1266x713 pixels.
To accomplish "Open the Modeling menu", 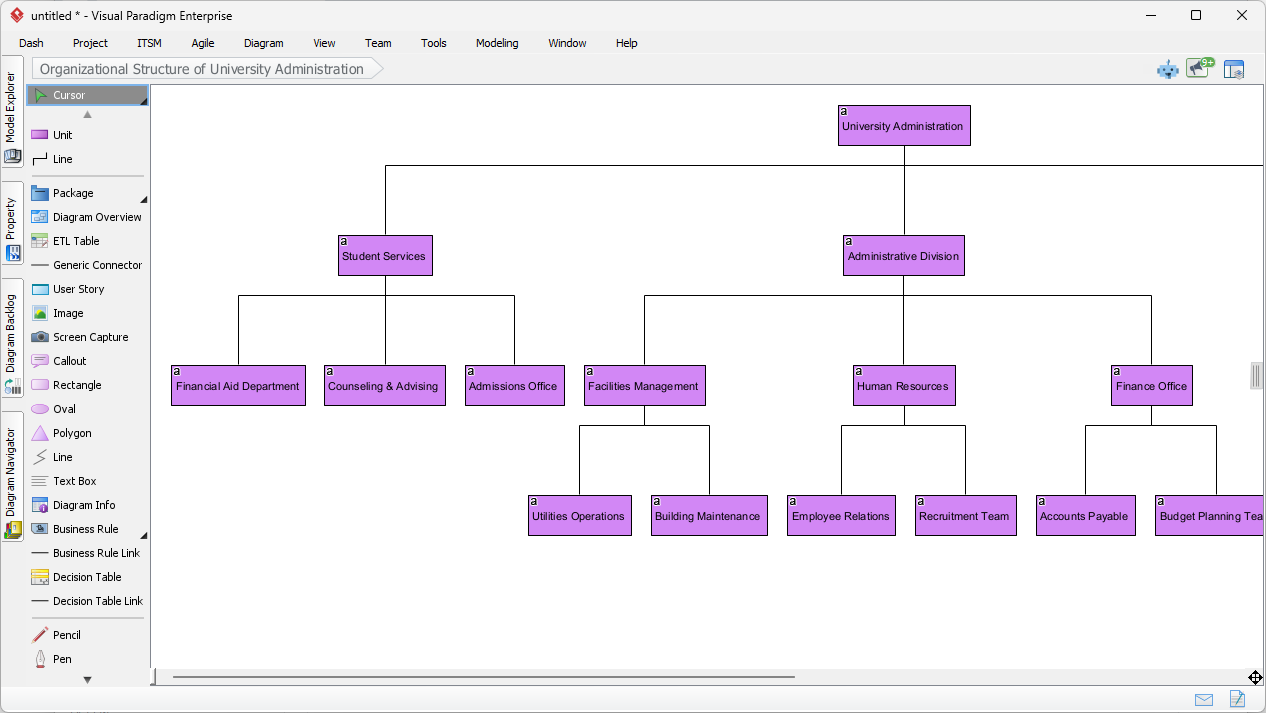I will click(497, 43).
